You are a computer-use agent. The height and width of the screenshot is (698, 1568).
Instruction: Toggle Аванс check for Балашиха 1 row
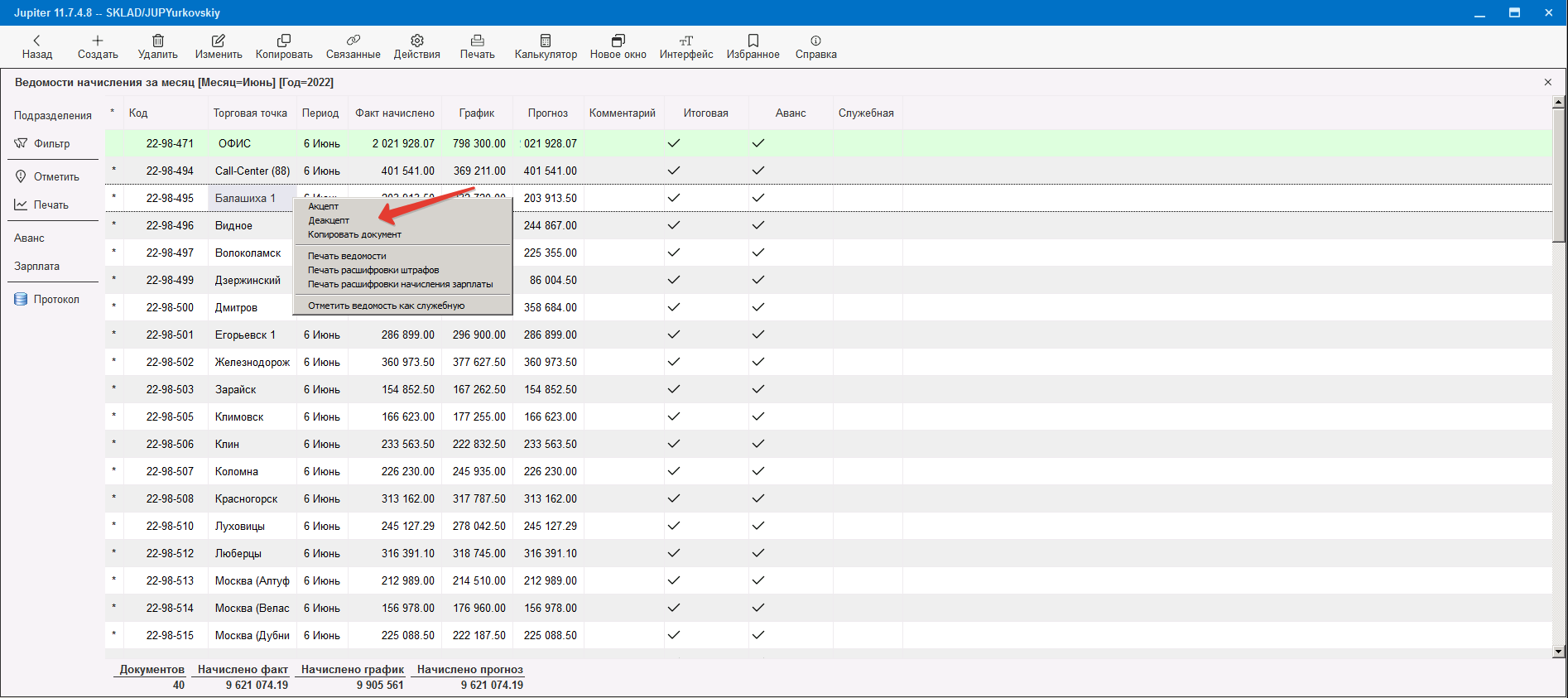(758, 198)
